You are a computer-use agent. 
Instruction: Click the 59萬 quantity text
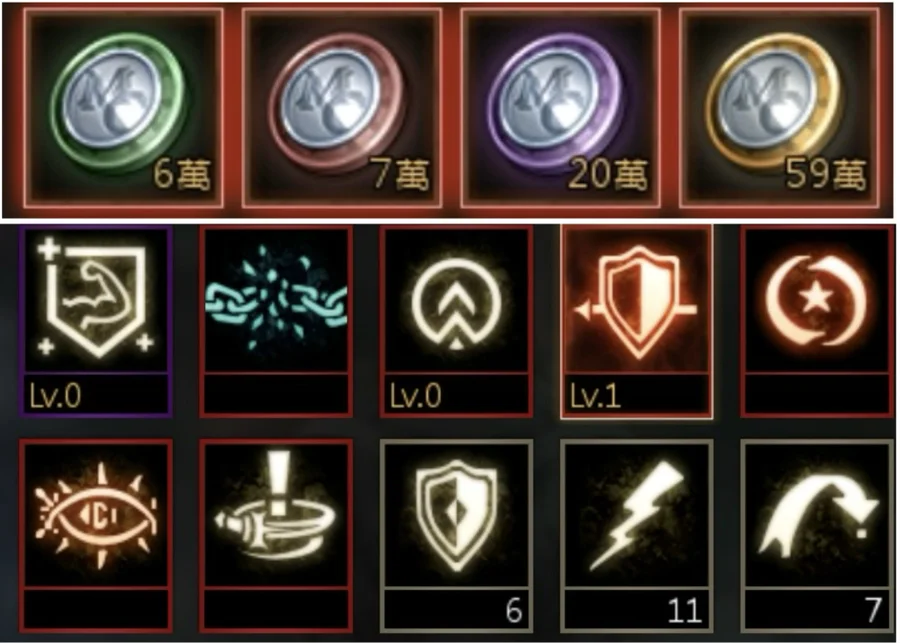[825, 173]
